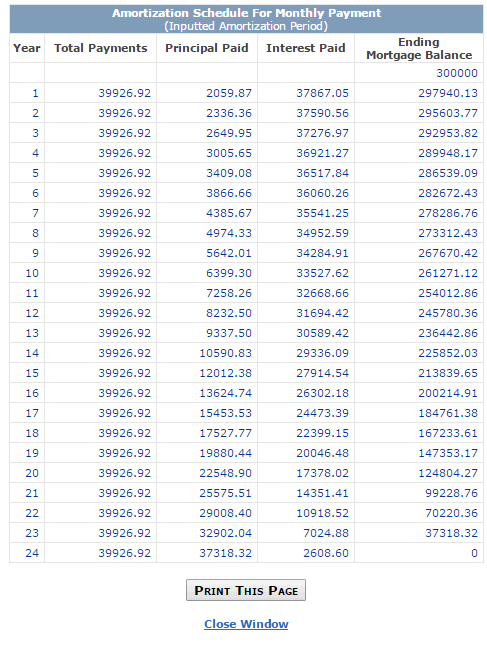487x646 pixels.
Task: Click the Print This Page button
Action: coord(246,590)
